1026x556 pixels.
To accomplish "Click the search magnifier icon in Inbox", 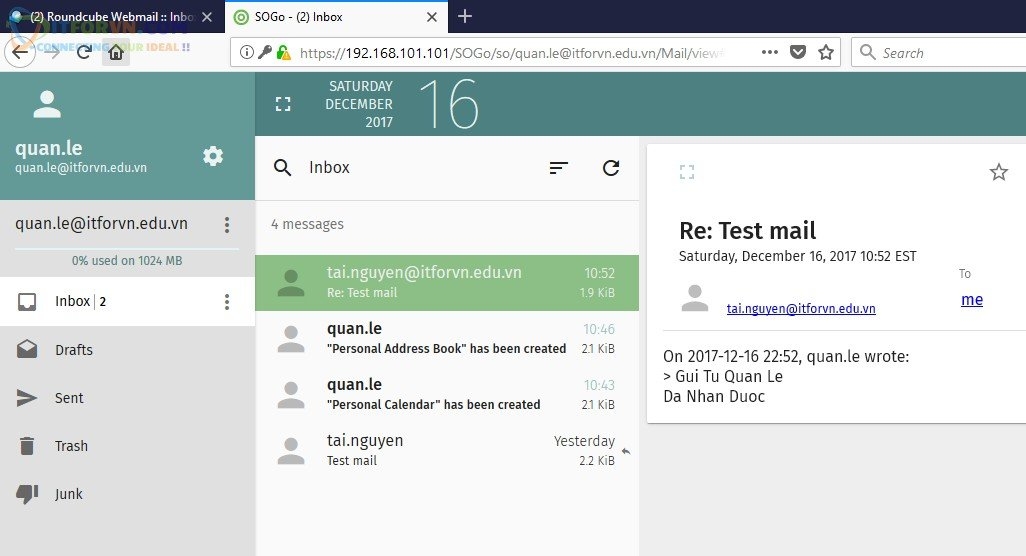I will point(283,168).
